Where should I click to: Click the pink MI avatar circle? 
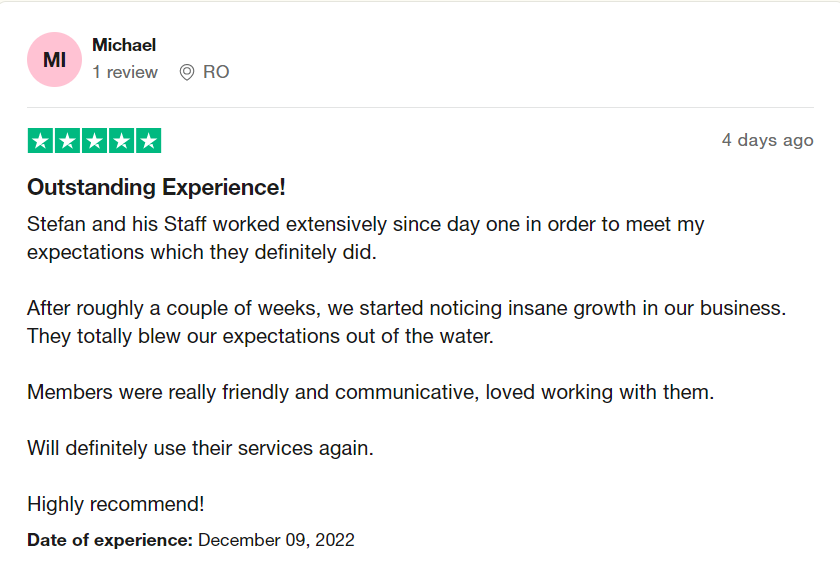[54, 60]
